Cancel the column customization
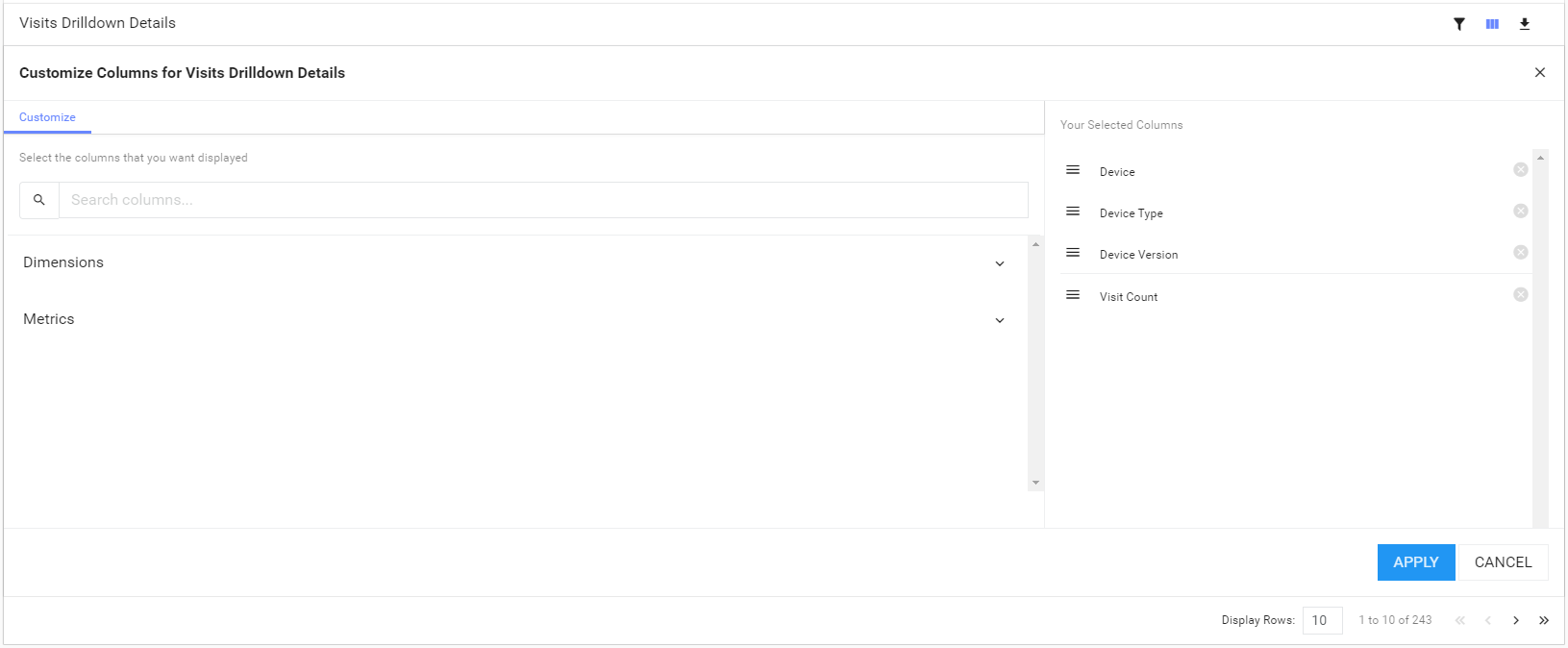 [x=1504, y=562]
